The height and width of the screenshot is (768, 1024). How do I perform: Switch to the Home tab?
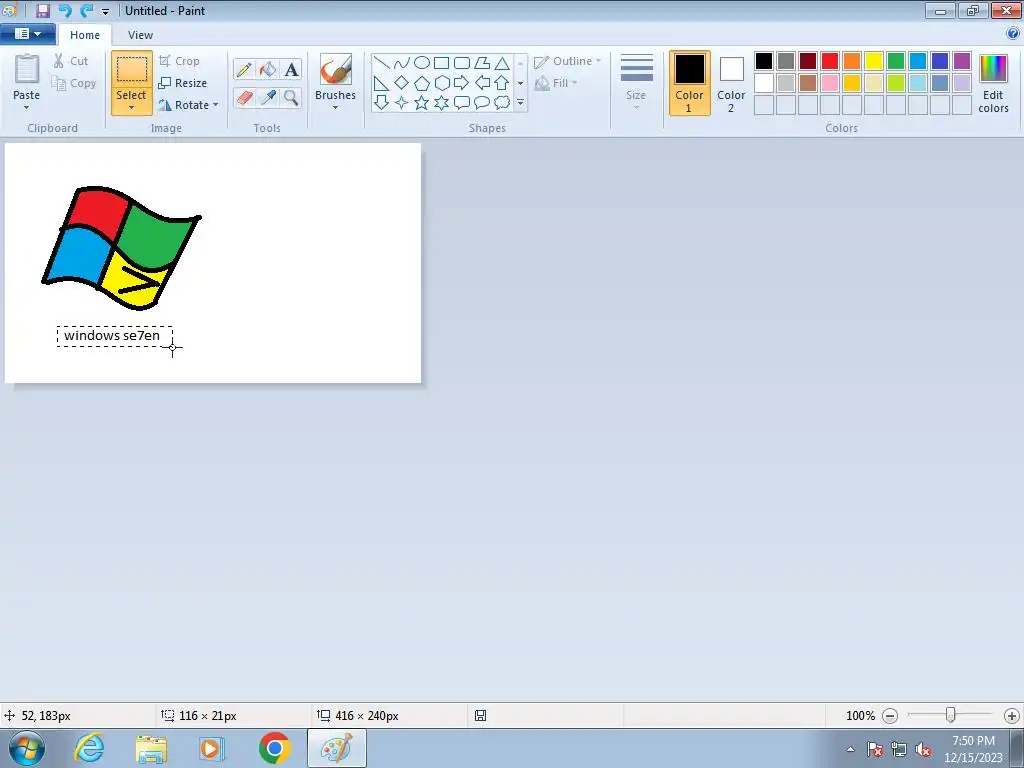click(85, 35)
